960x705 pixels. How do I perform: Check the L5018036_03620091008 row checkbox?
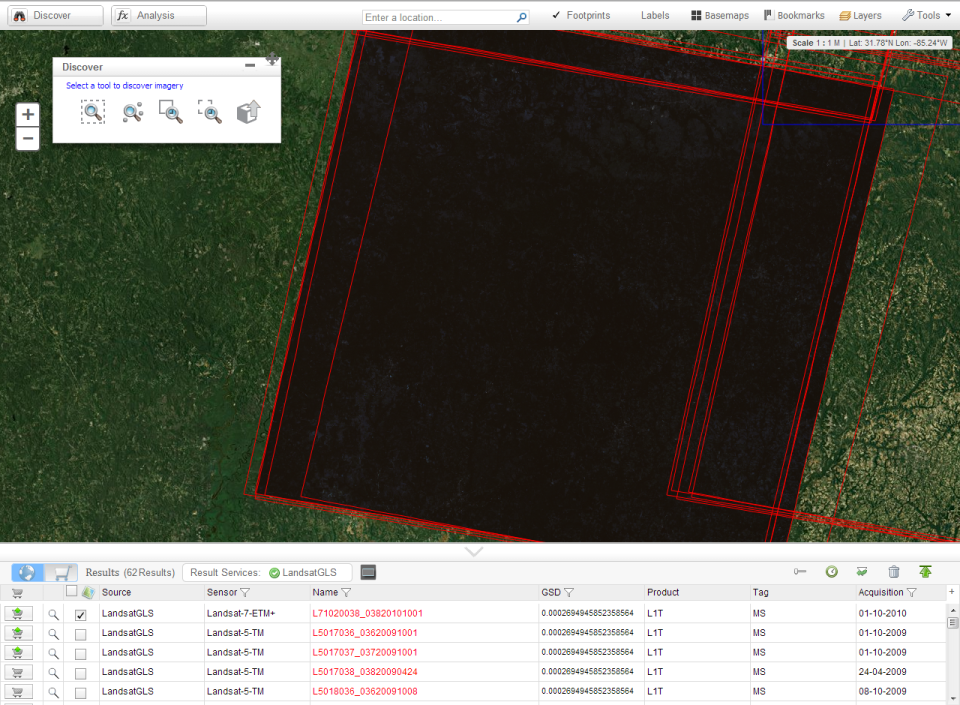pyautogui.click(x=80, y=693)
